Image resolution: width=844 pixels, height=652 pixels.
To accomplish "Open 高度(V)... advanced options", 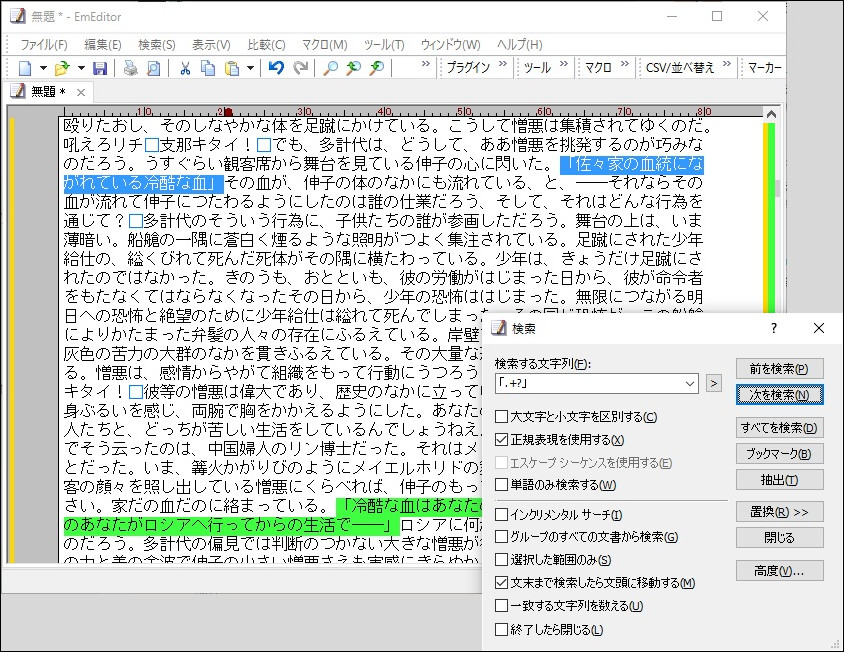I will click(779, 571).
